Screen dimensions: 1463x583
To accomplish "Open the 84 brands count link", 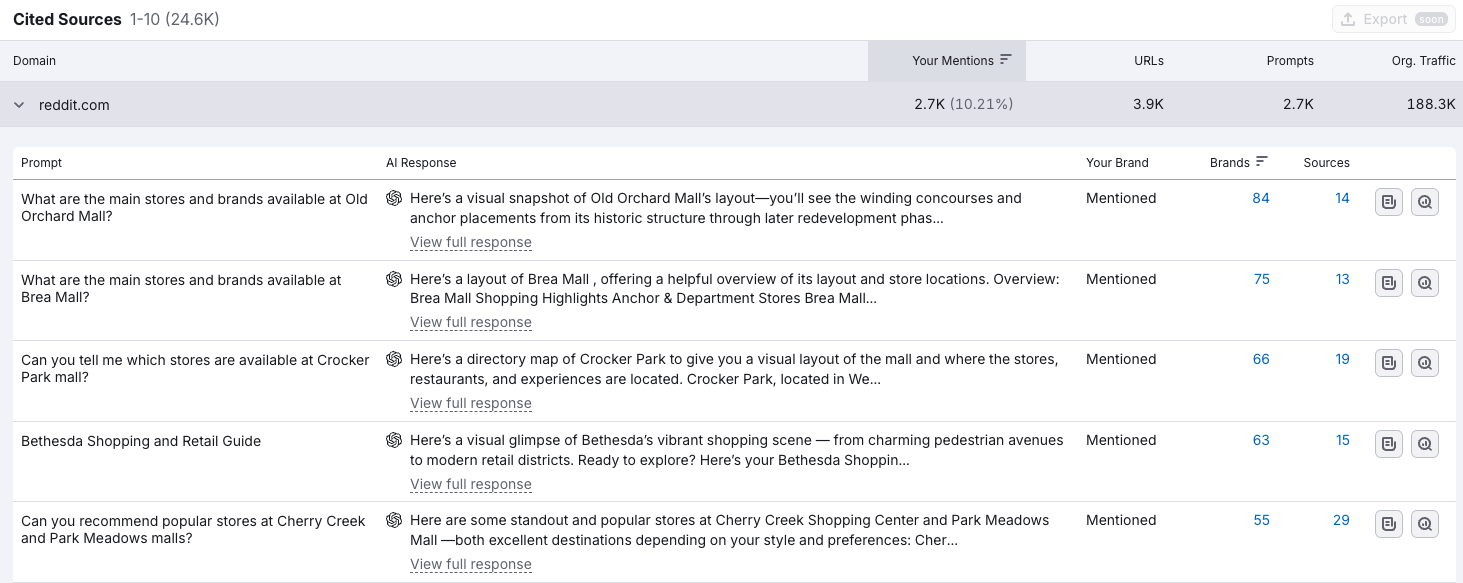I will point(1261,198).
